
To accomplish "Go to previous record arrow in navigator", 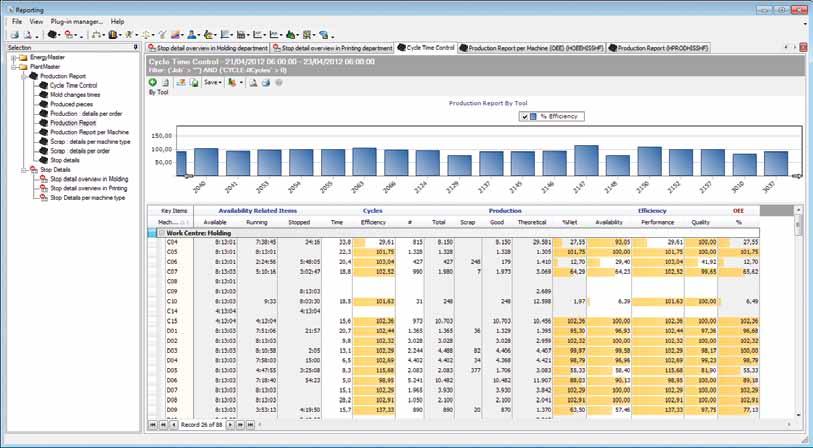I will pos(173,425).
